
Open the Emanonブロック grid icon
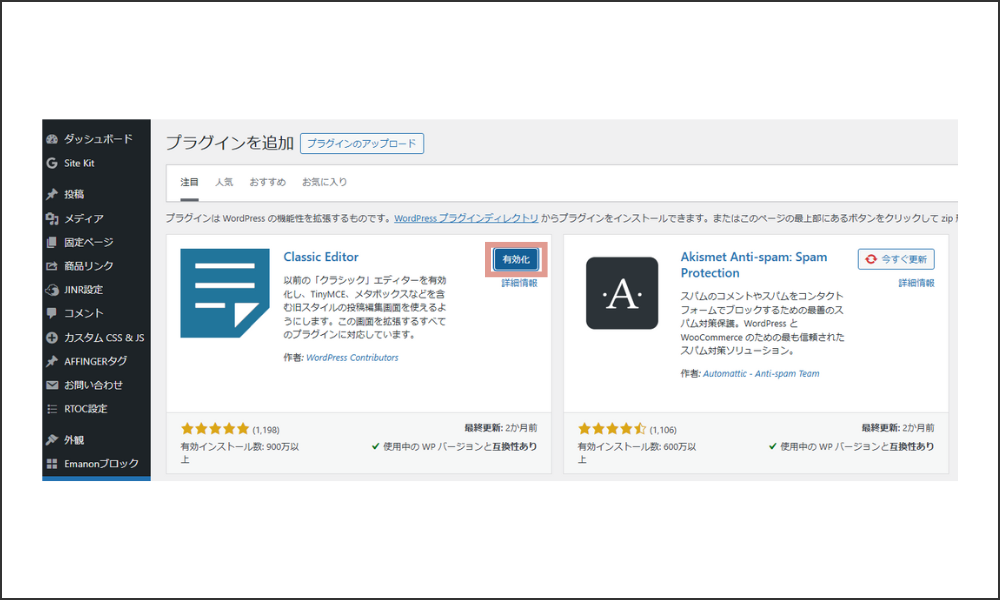[52, 464]
